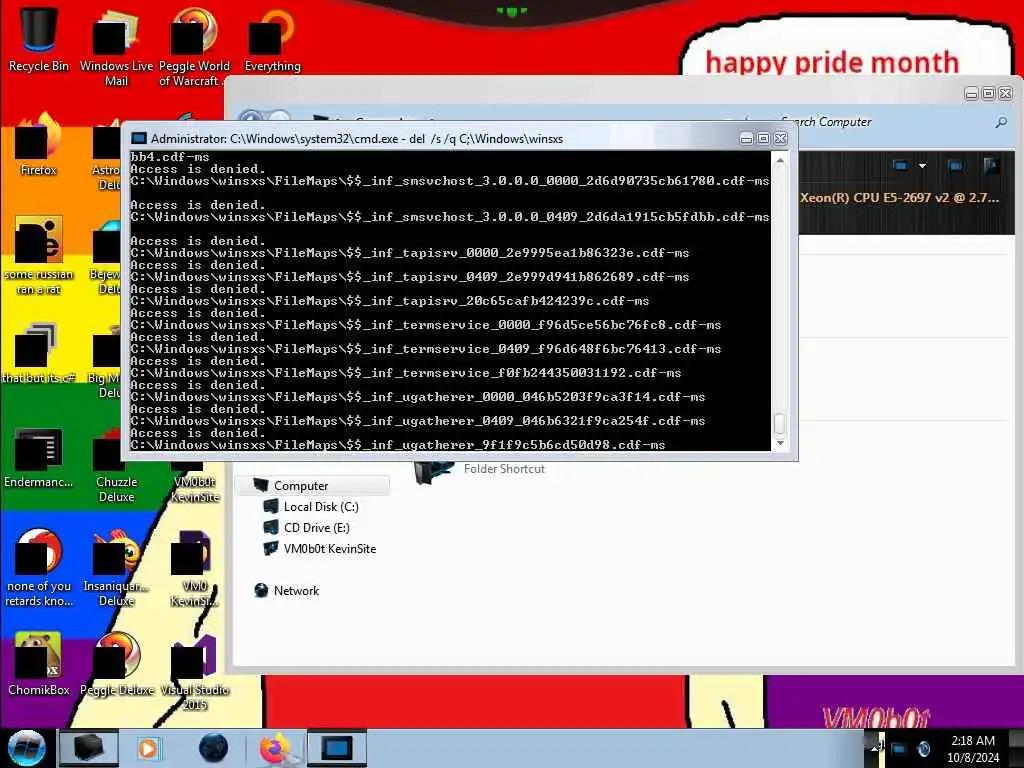Click the line containing tapisrv_0000_2e9995ea1b86323e.cdf-ms
Image resolution: width=1024 pixels, height=768 pixels.
coord(409,253)
